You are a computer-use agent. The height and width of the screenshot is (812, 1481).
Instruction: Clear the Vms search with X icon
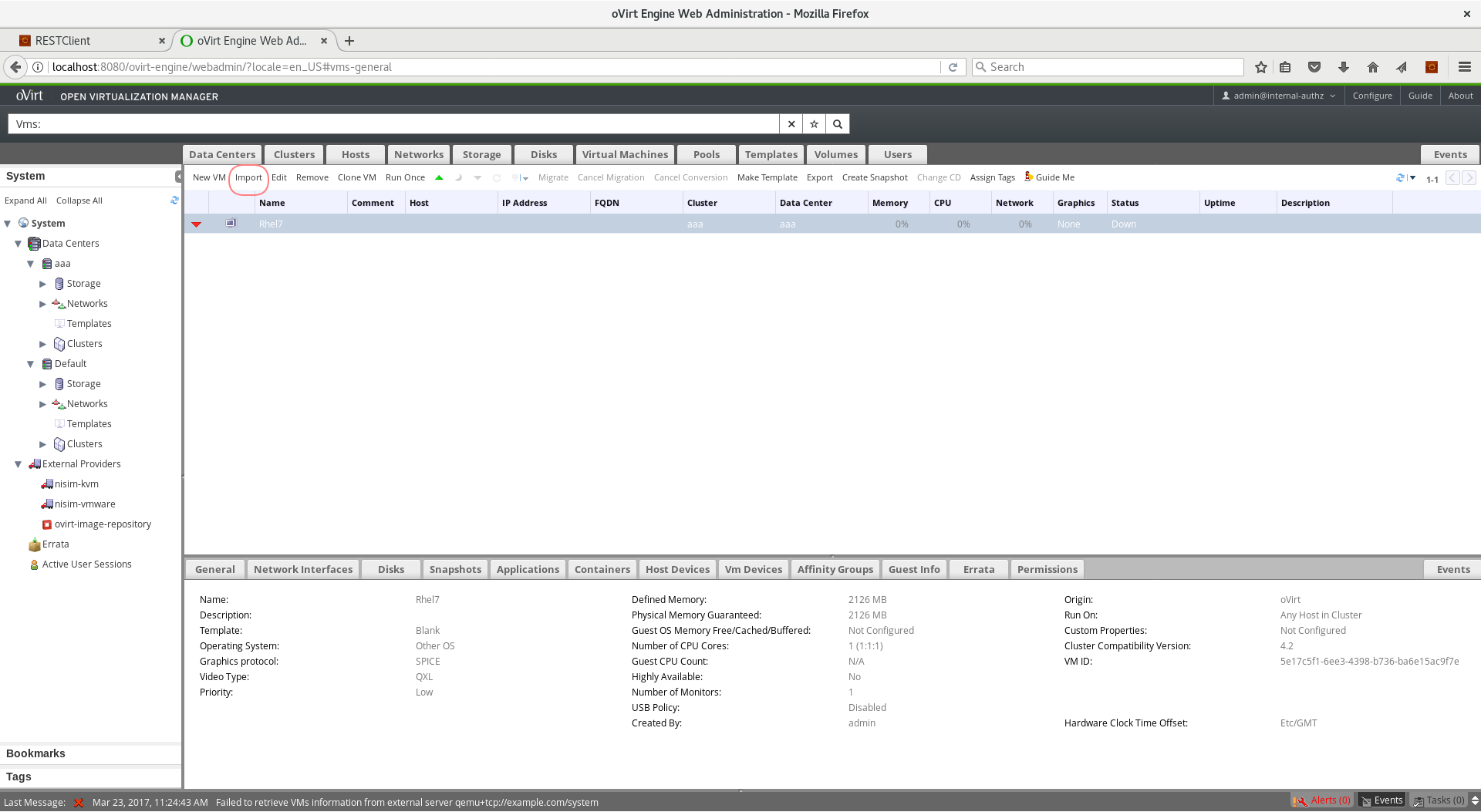coord(791,124)
